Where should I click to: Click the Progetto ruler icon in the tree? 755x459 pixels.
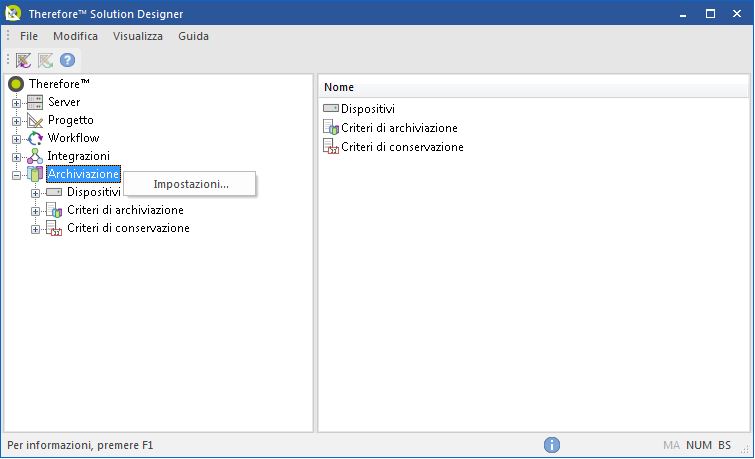point(35,120)
